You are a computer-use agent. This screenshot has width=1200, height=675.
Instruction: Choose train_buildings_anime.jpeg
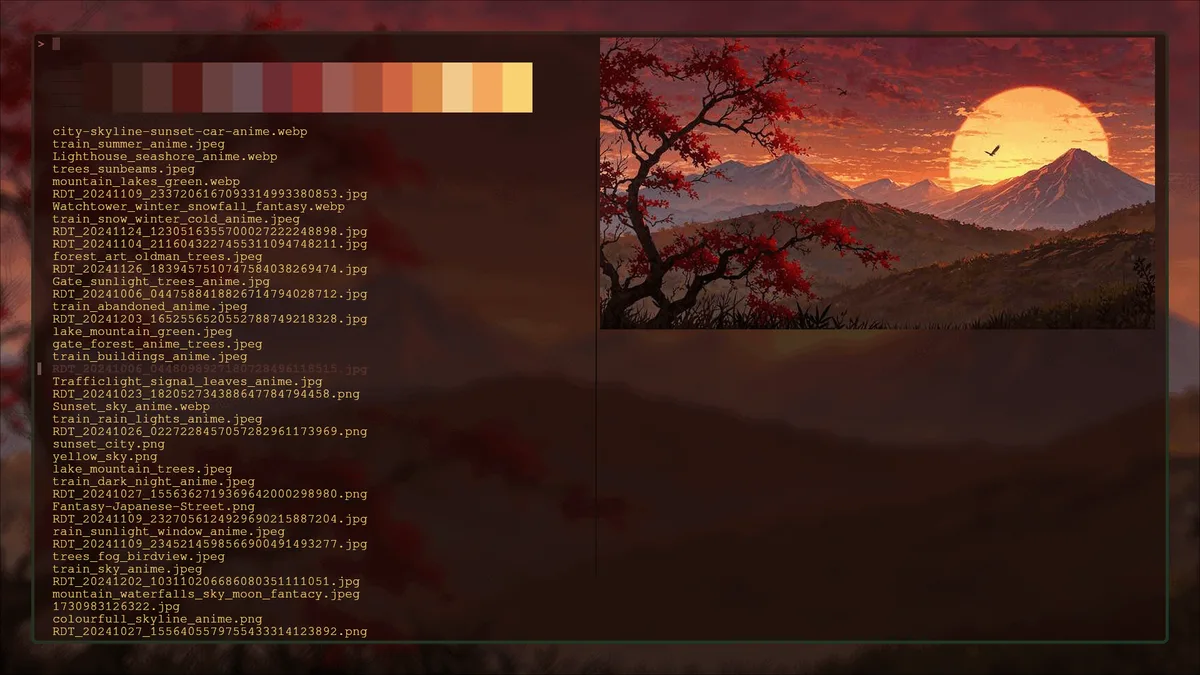149,356
